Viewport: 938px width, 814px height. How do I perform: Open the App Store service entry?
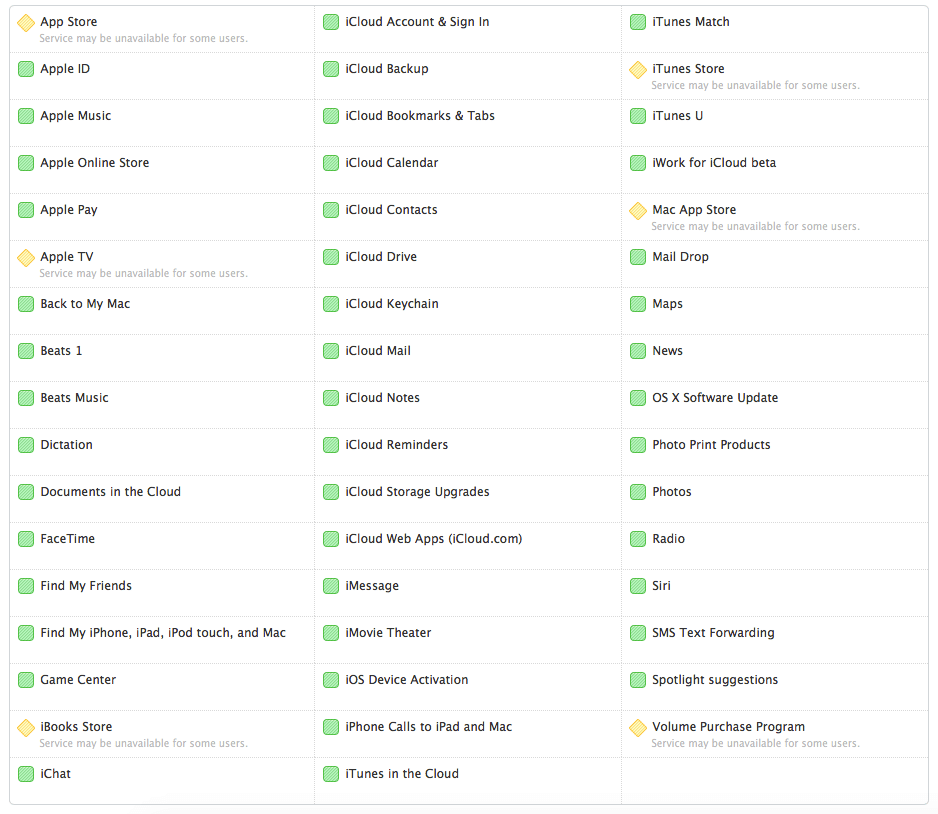pyautogui.click(x=162, y=29)
